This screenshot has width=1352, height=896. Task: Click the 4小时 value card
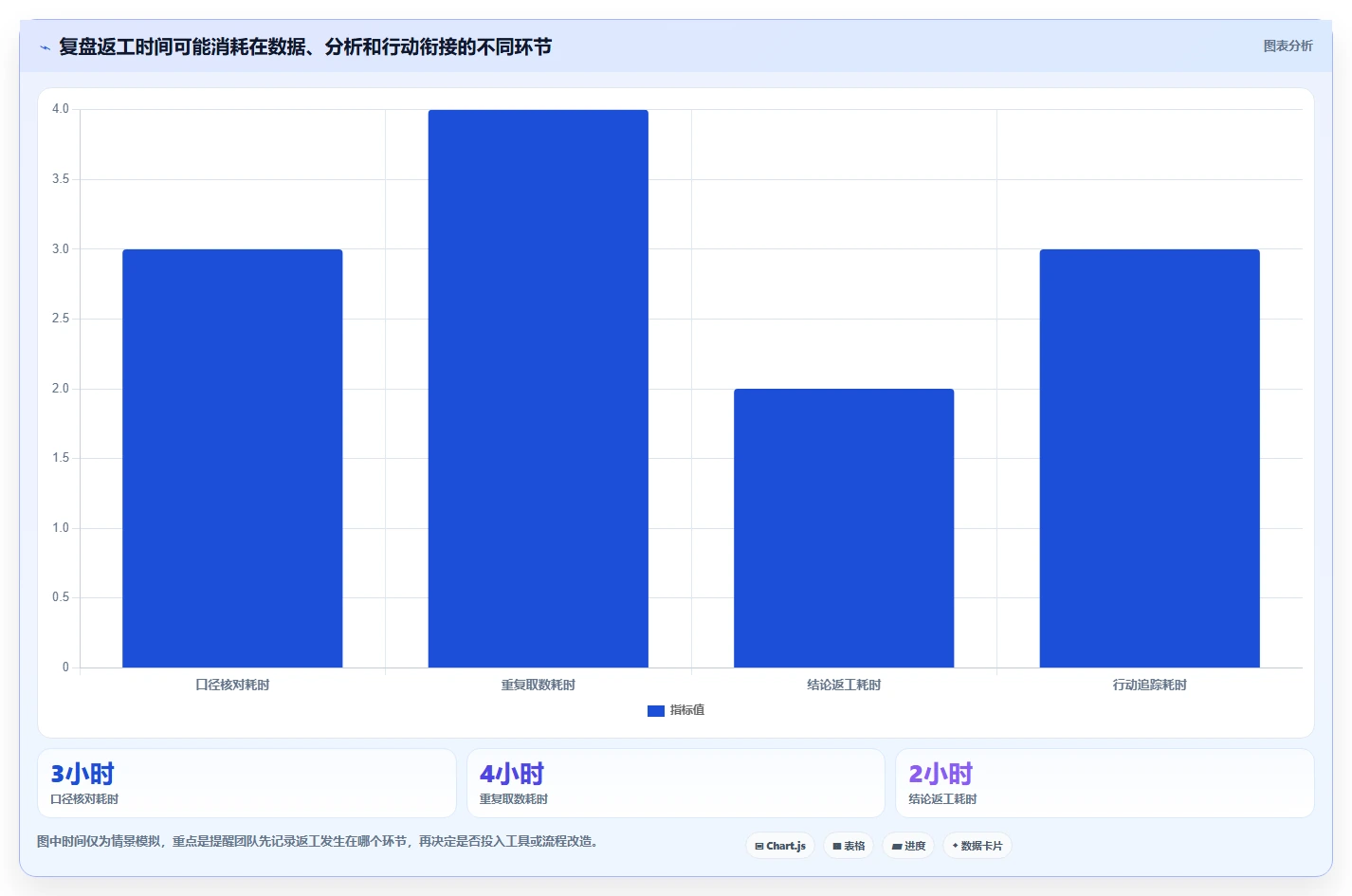[x=676, y=783]
